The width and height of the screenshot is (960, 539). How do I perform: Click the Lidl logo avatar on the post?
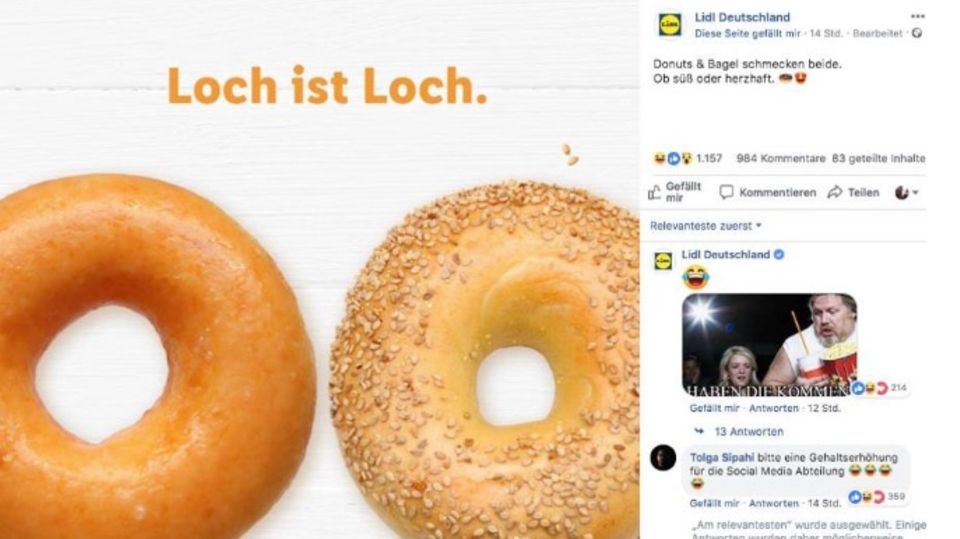[670, 24]
